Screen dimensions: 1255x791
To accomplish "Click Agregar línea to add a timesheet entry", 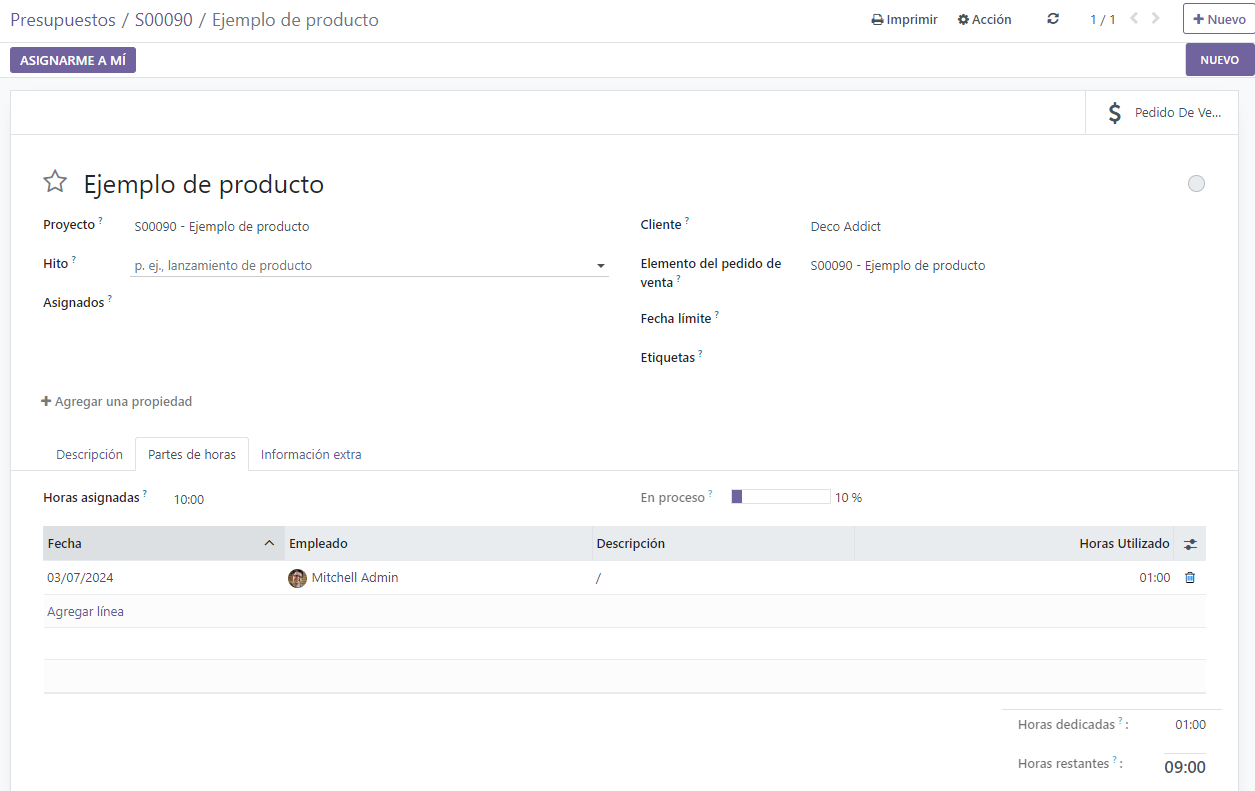I will 85,611.
